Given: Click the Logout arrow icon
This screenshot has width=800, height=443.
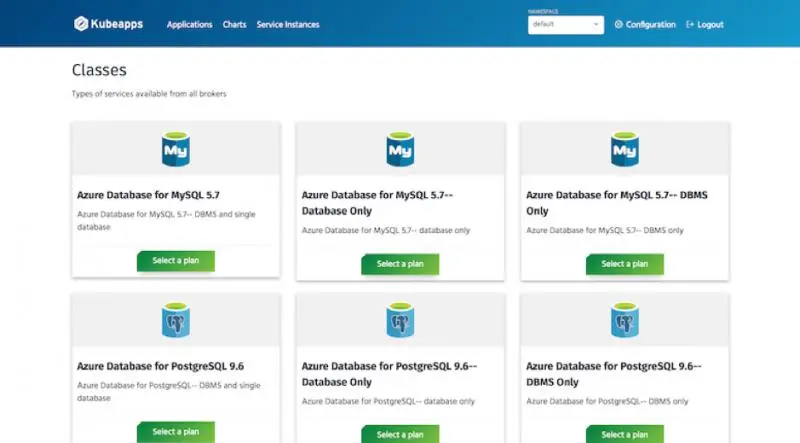Looking at the screenshot, I should point(690,24).
